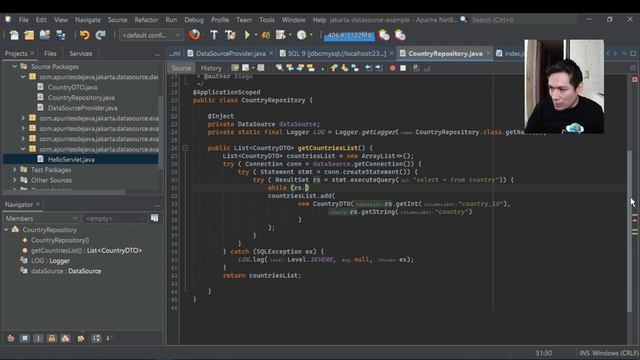Click the red error marker atop the error stripe
Viewport: 640px width, 360px height.
click(x=635, y=79)
